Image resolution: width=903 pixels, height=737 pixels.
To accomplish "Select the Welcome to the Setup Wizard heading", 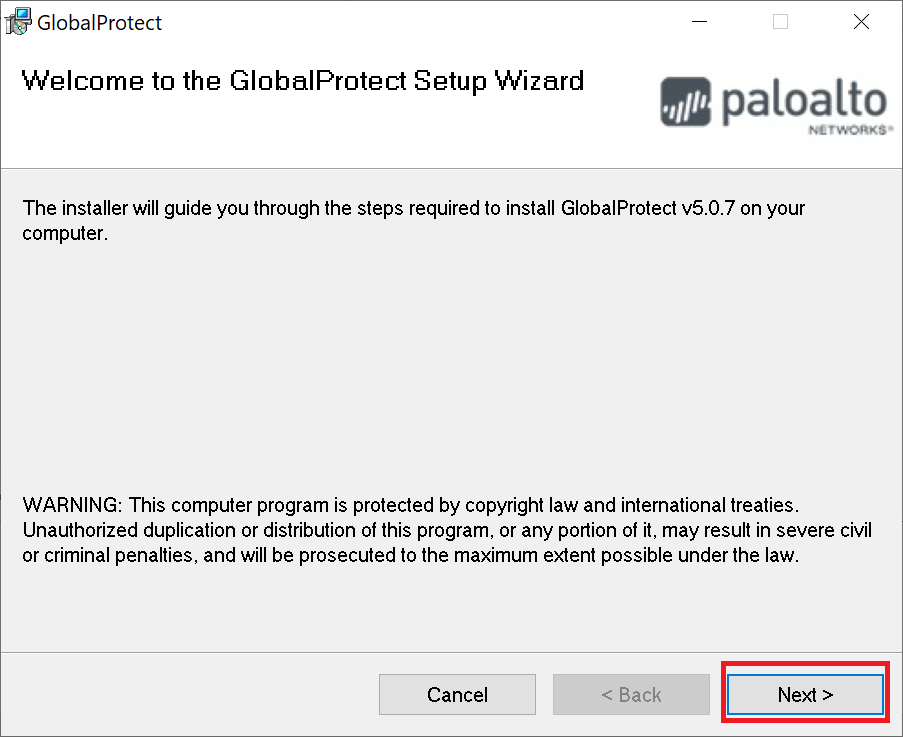I will (x=303, y=81).
